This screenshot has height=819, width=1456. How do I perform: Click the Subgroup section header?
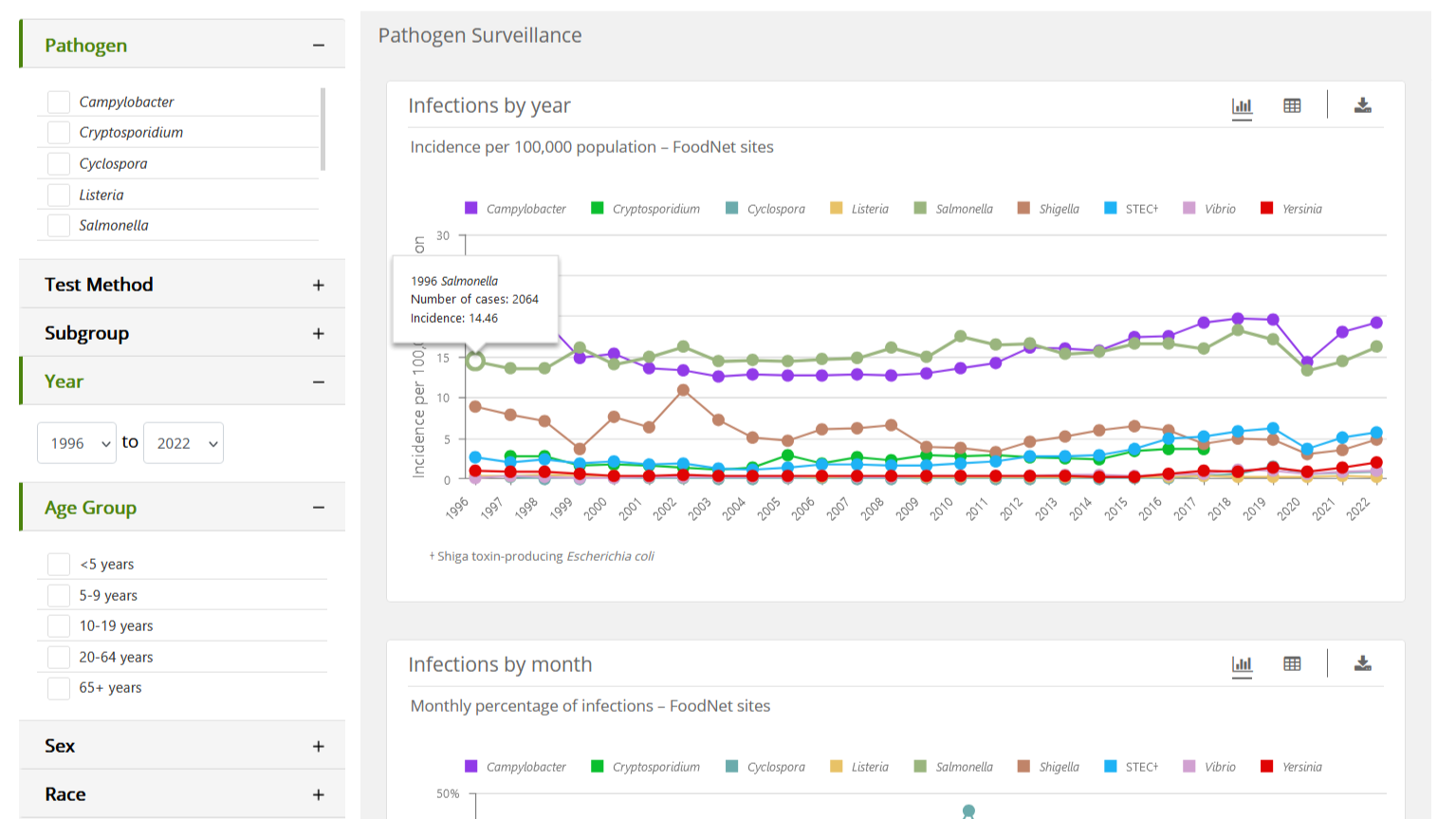(182, 332)
